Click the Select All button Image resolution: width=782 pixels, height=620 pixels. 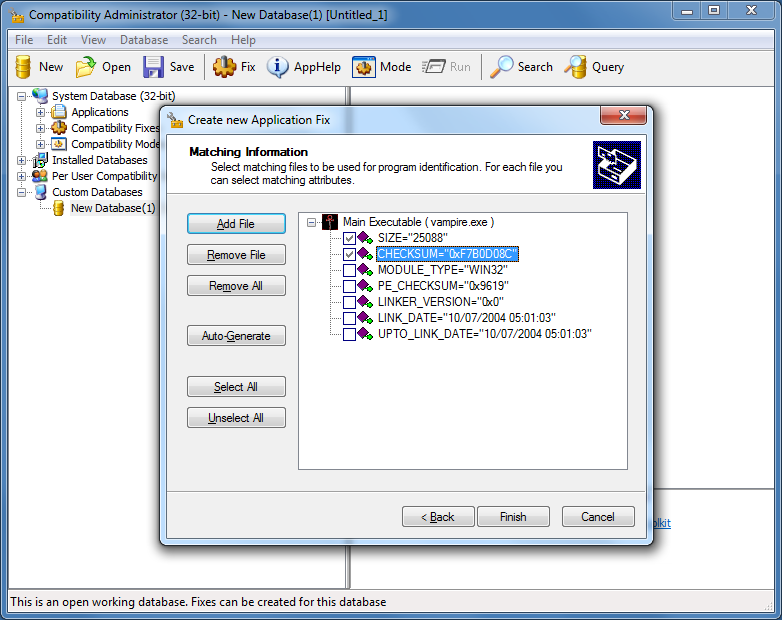click(x=236, y=387)
